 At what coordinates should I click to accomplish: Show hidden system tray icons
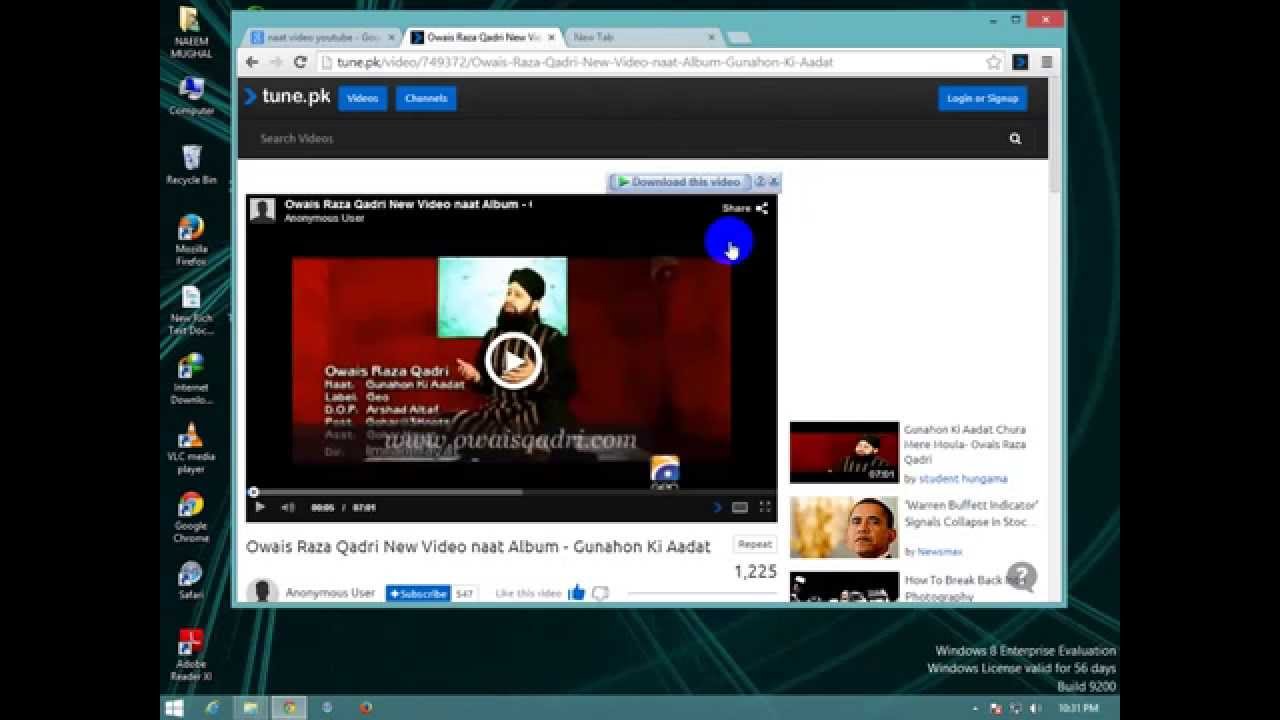(x=976, y=708)
